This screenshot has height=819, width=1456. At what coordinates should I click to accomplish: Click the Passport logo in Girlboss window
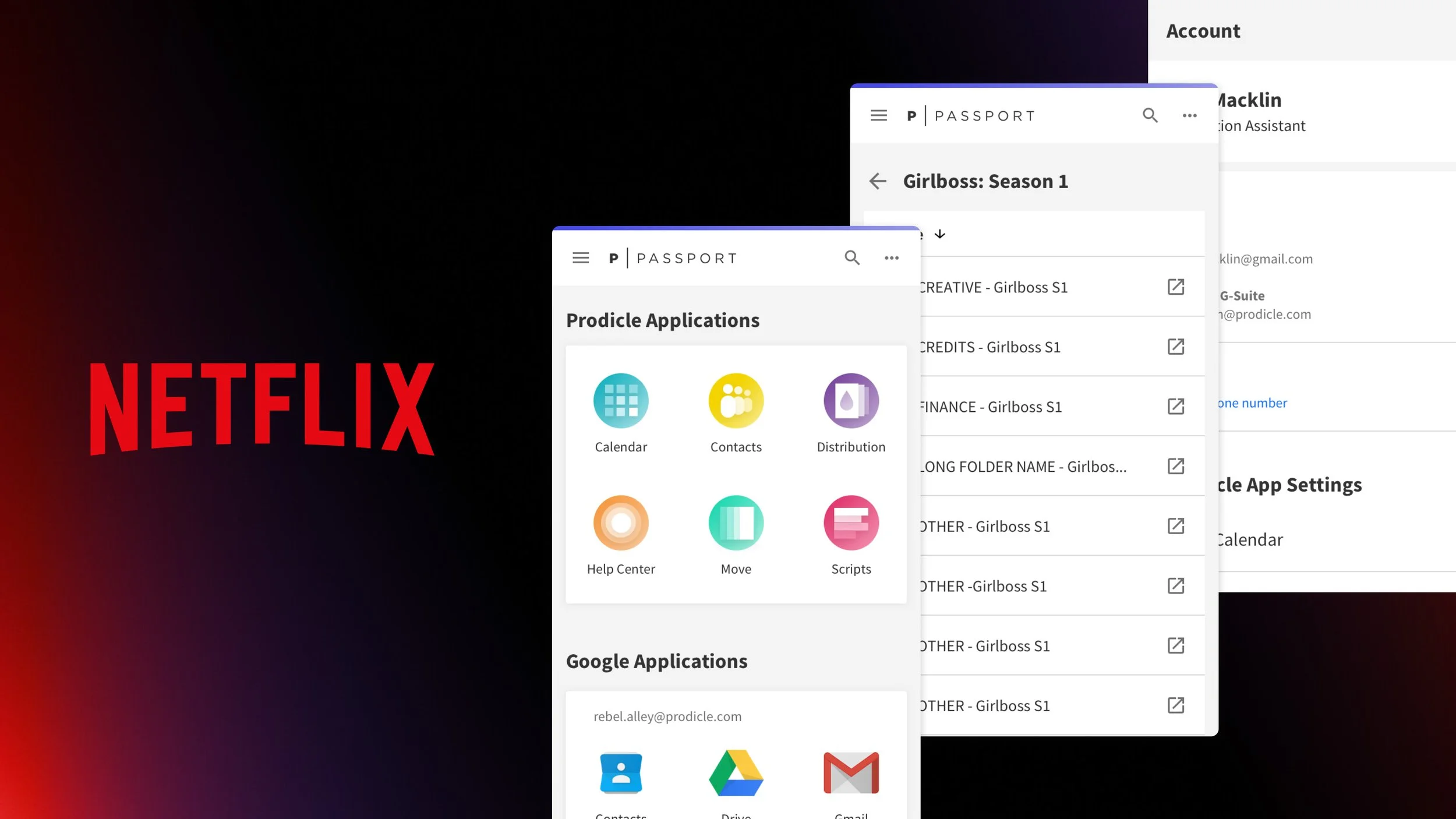pos(971,116)
